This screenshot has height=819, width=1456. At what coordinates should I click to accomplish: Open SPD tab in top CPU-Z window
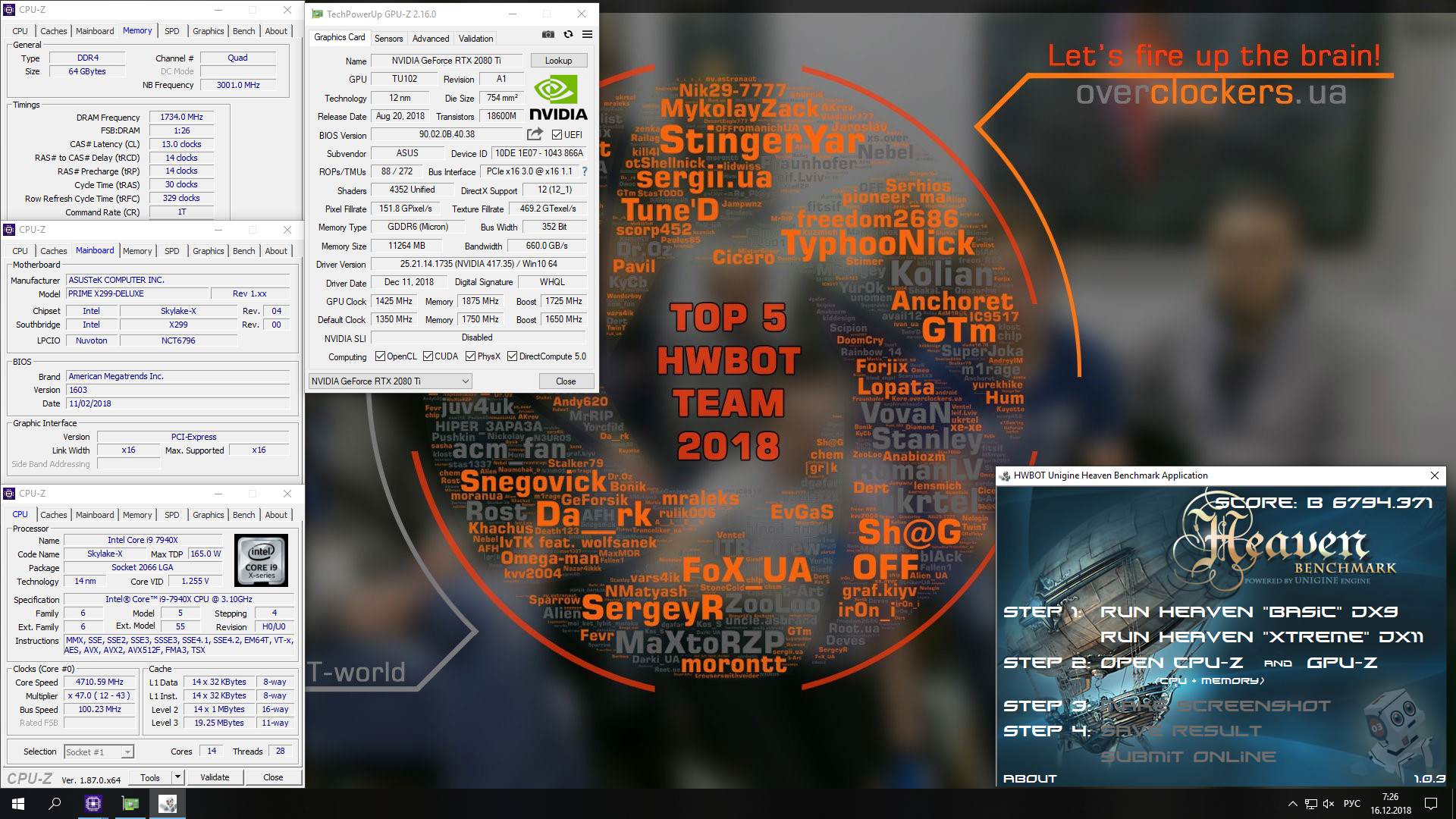point(172,31)
